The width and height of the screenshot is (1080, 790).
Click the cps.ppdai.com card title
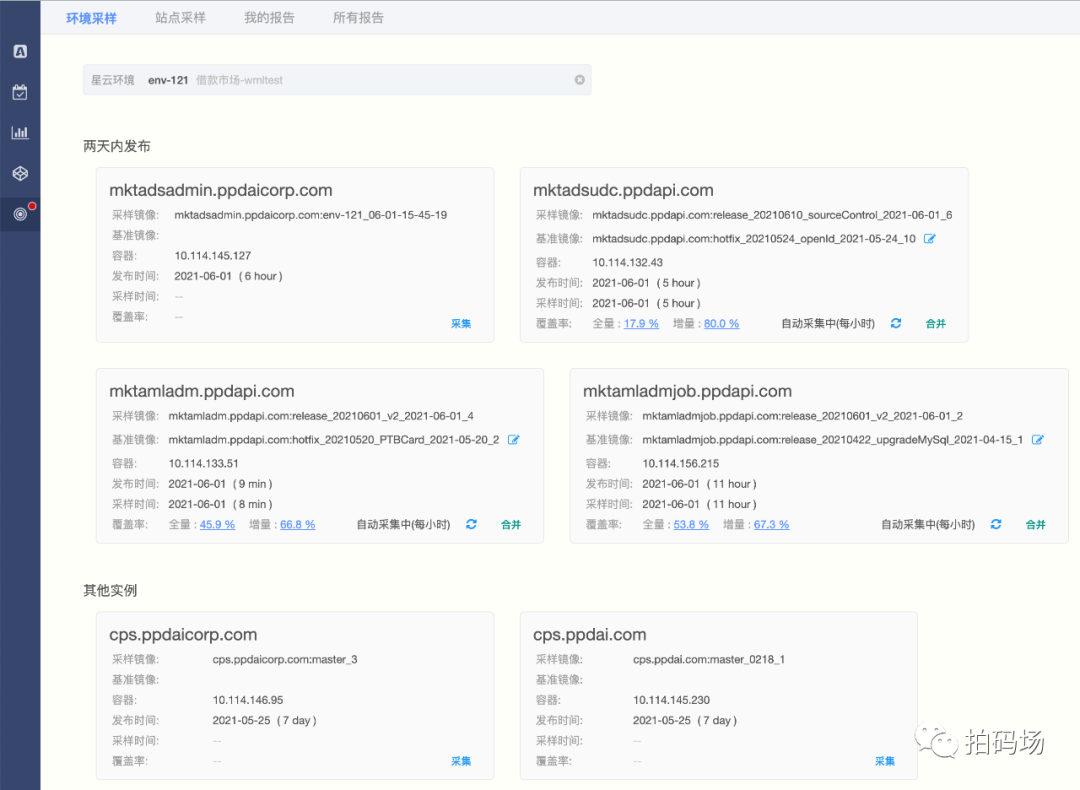click(x=590, y=634)
